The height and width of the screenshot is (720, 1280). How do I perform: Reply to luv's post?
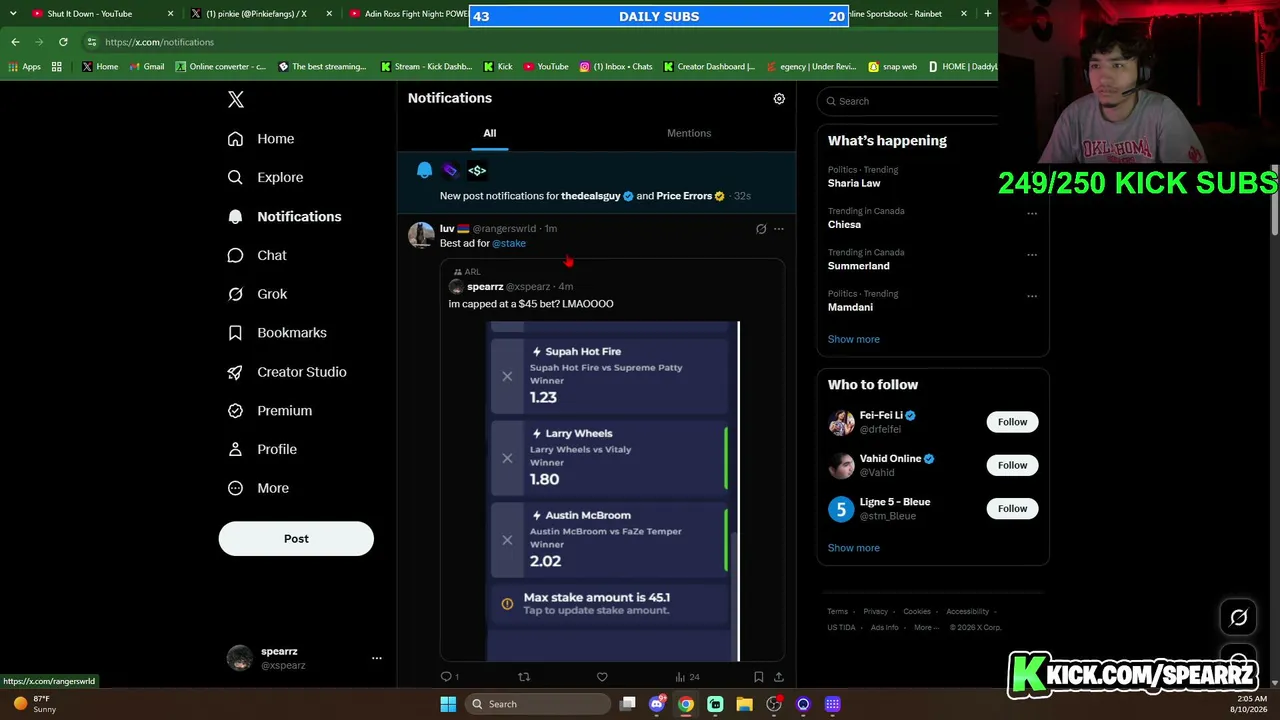pyautogui.click(x=447, y=677)
